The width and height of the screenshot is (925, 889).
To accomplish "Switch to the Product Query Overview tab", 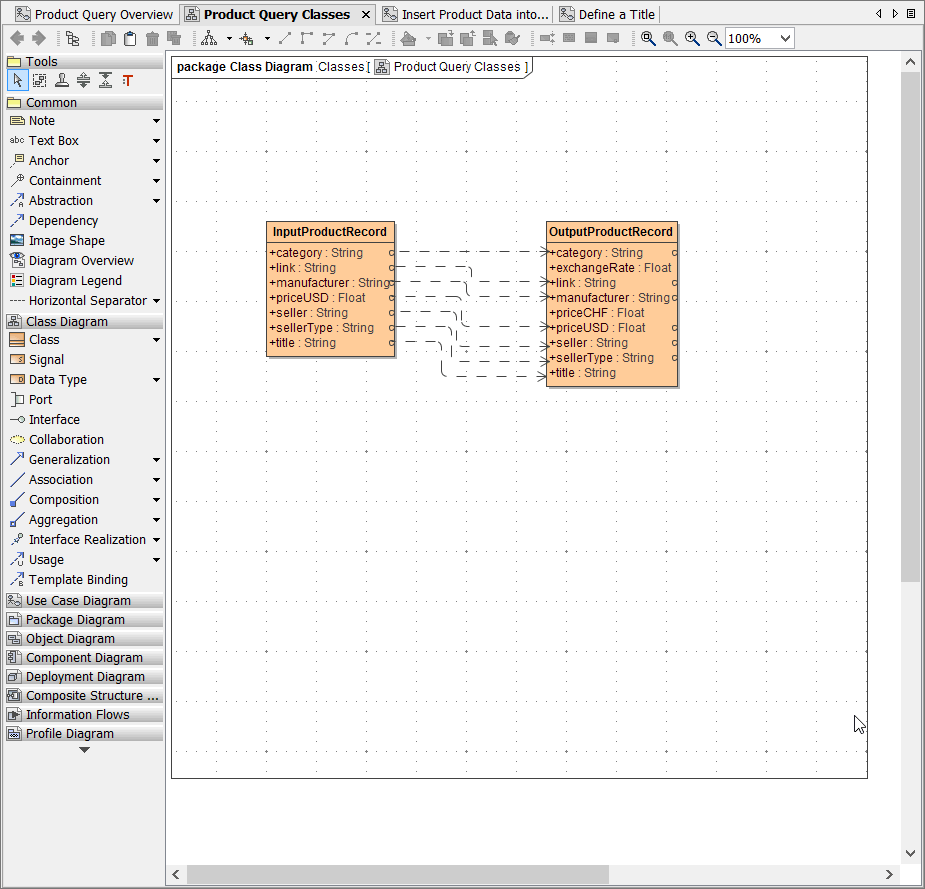I will point(93,14).
